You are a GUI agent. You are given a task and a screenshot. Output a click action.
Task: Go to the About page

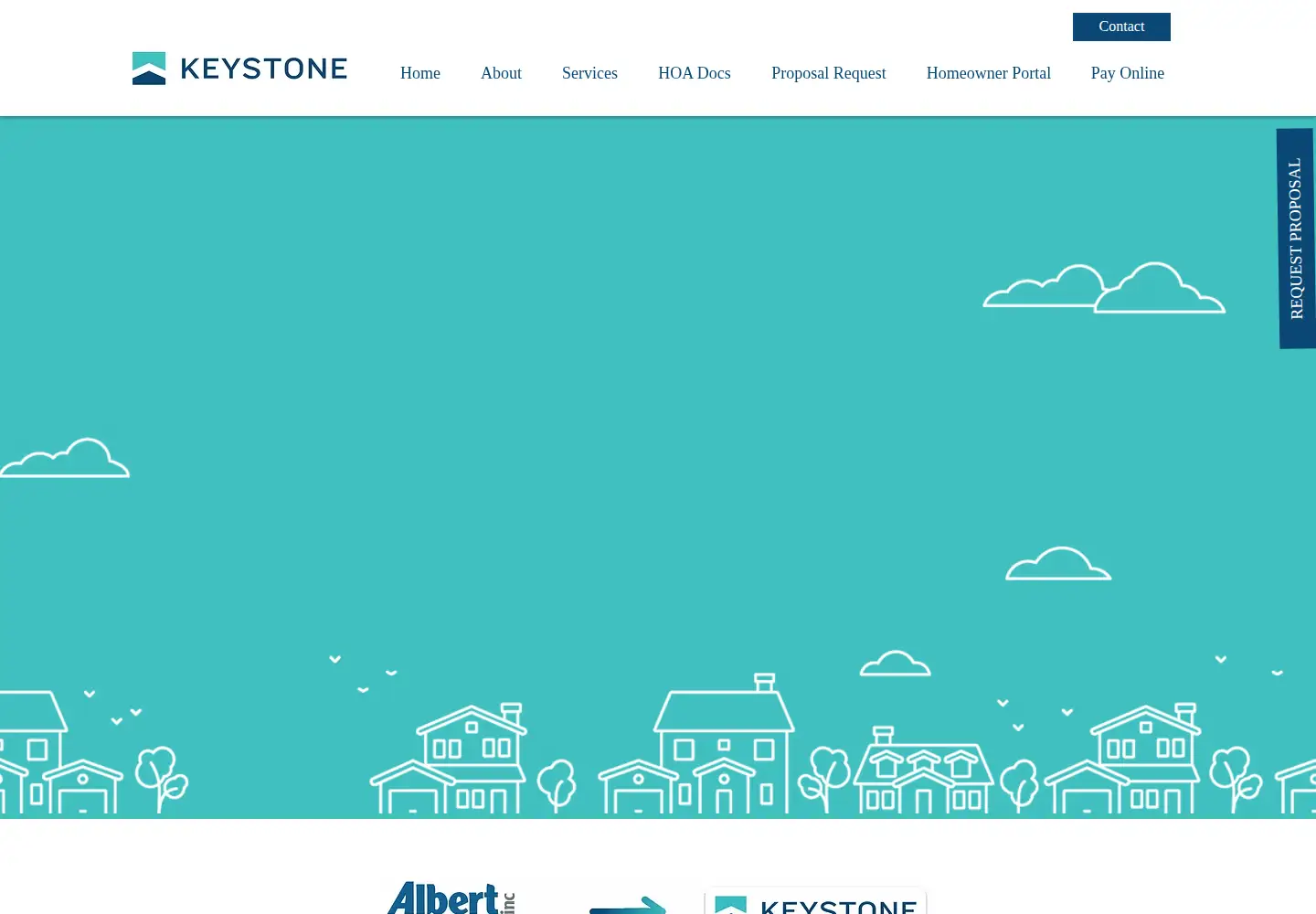[x=501, y=73]
